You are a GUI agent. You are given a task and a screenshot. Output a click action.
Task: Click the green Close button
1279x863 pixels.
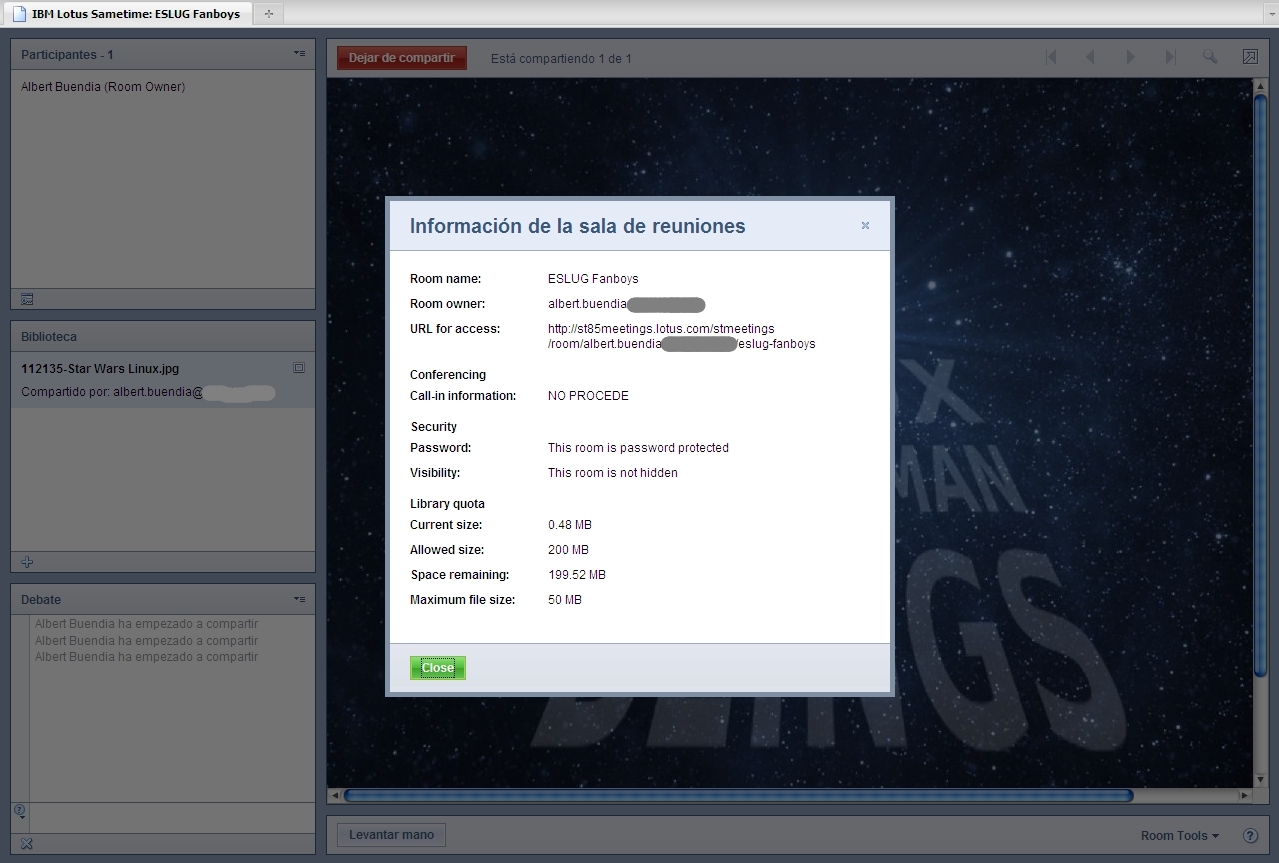pyautogui.click(x=438, y=668)
